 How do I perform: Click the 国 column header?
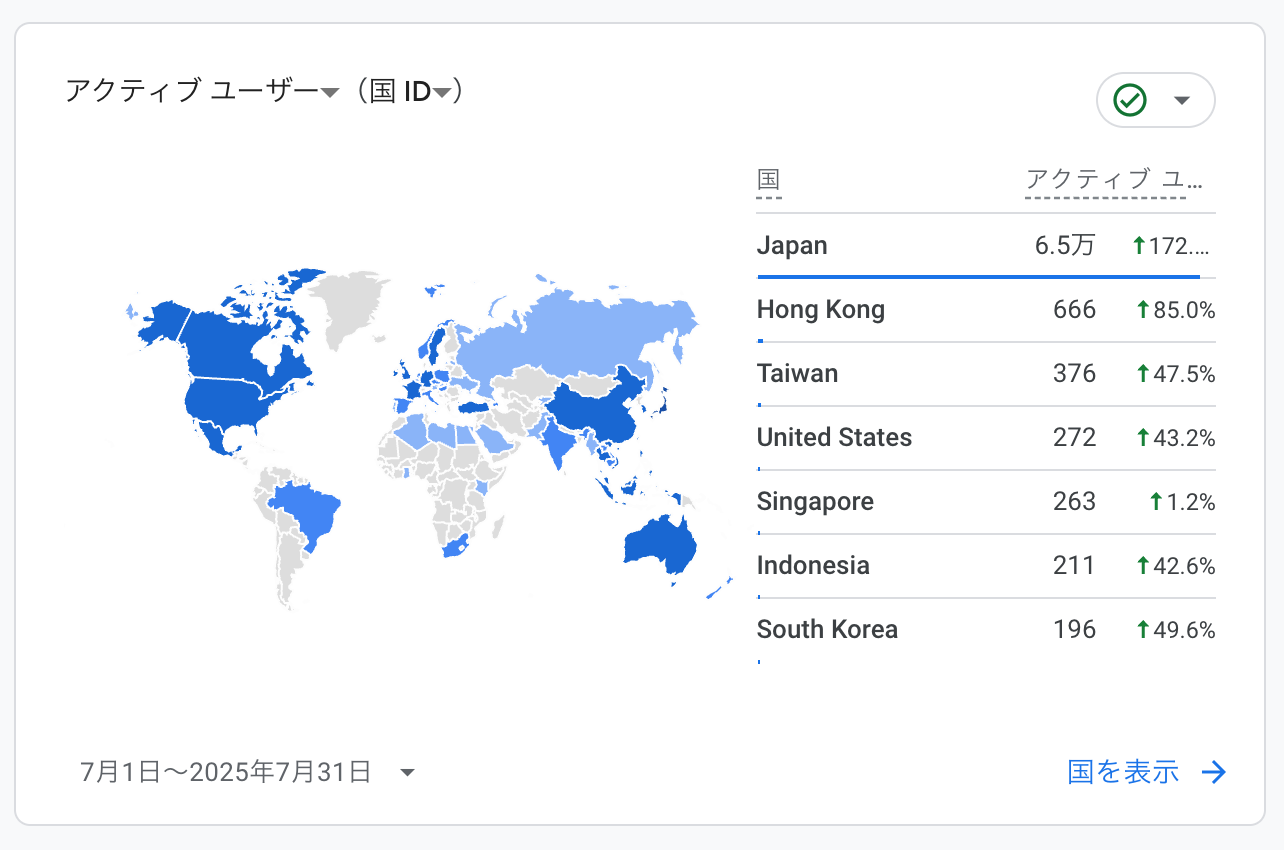[x=768, y=180]
